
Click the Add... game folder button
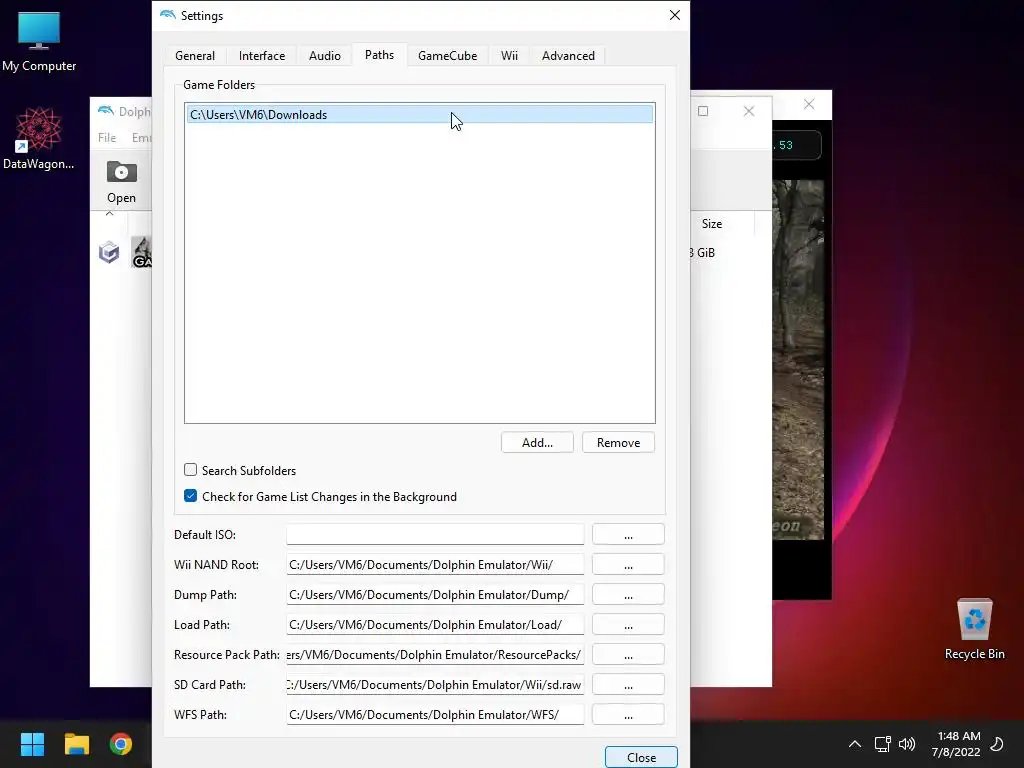click(x=537, y=442)
